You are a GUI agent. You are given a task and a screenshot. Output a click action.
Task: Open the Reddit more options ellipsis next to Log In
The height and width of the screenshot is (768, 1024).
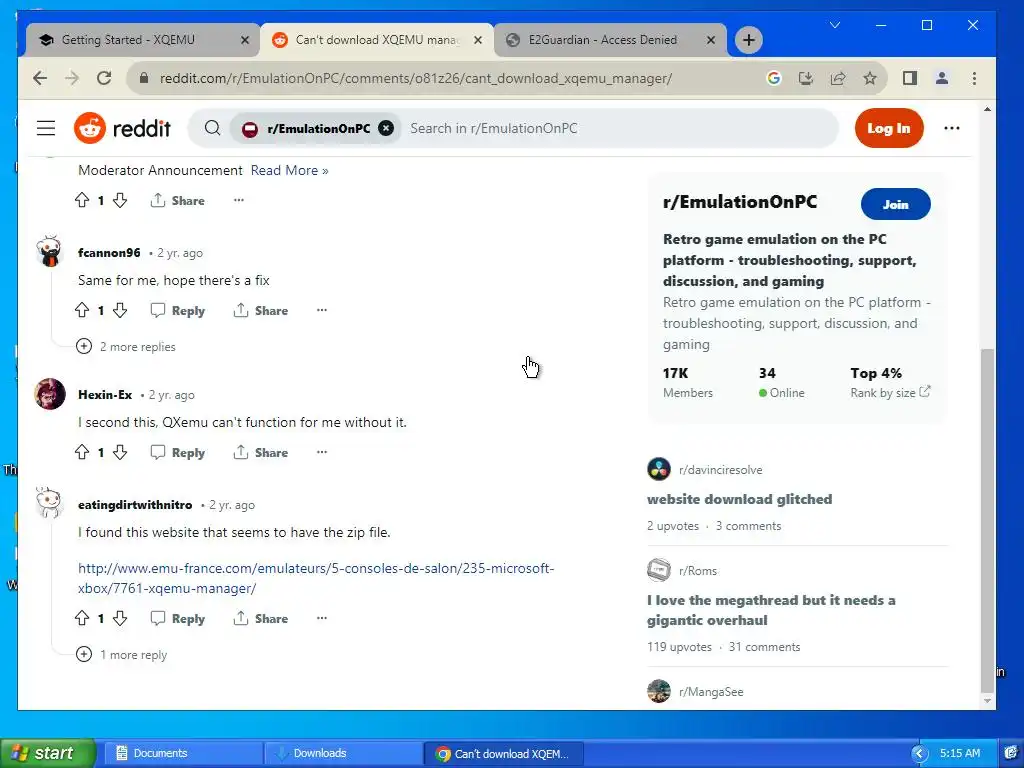(x=952, y=128)
